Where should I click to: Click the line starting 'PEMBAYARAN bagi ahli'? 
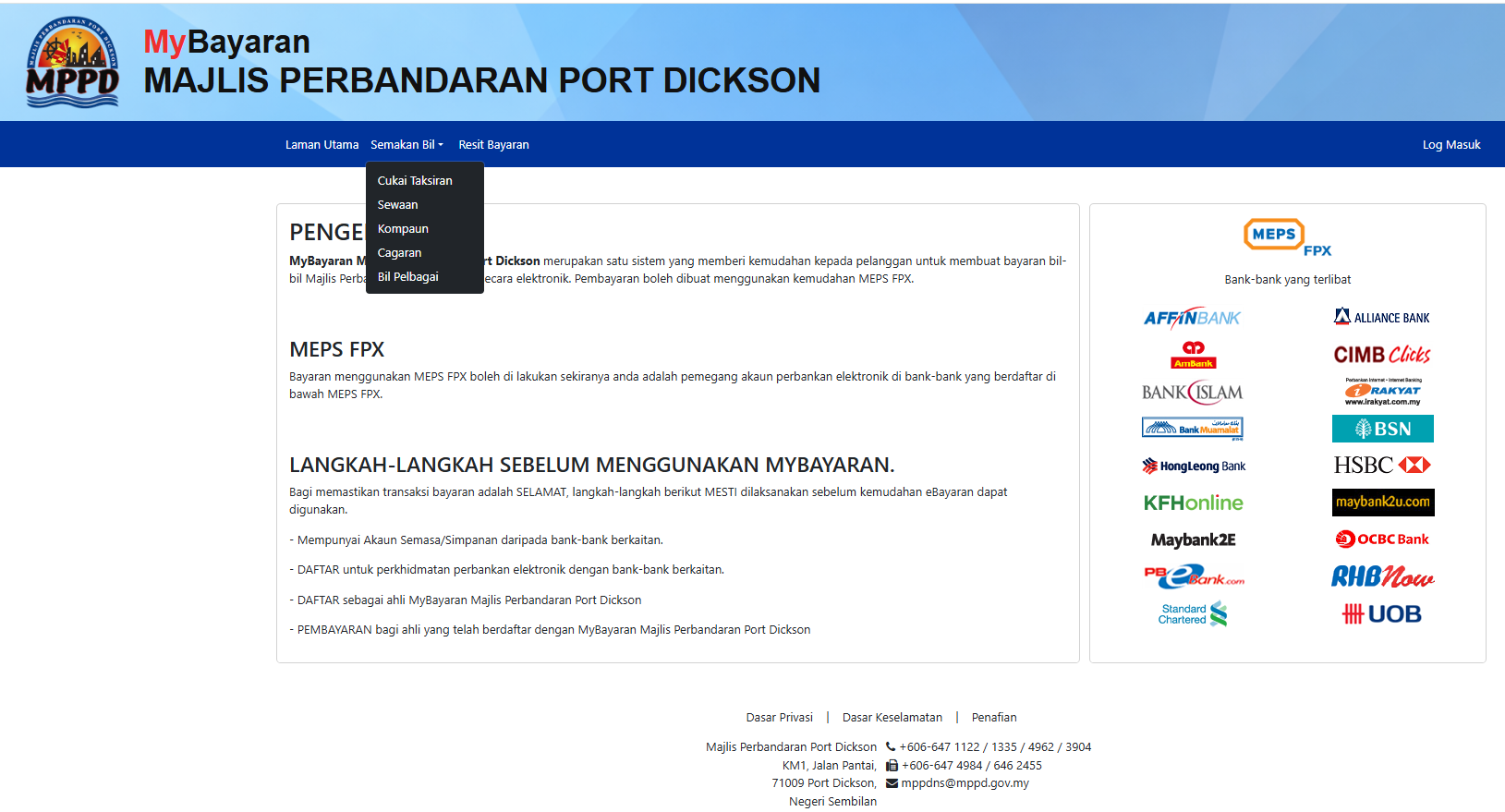[550, 630]
